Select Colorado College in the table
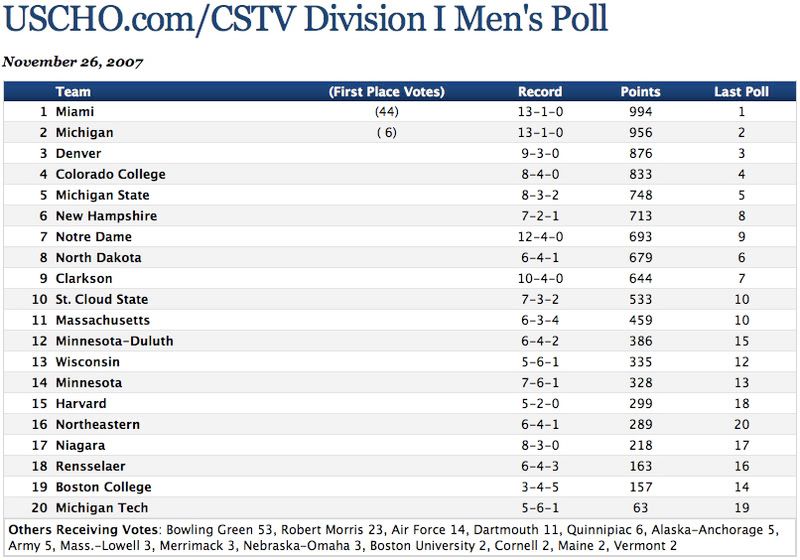This screenshot has height=560, width=800. [x=110, y=175]
